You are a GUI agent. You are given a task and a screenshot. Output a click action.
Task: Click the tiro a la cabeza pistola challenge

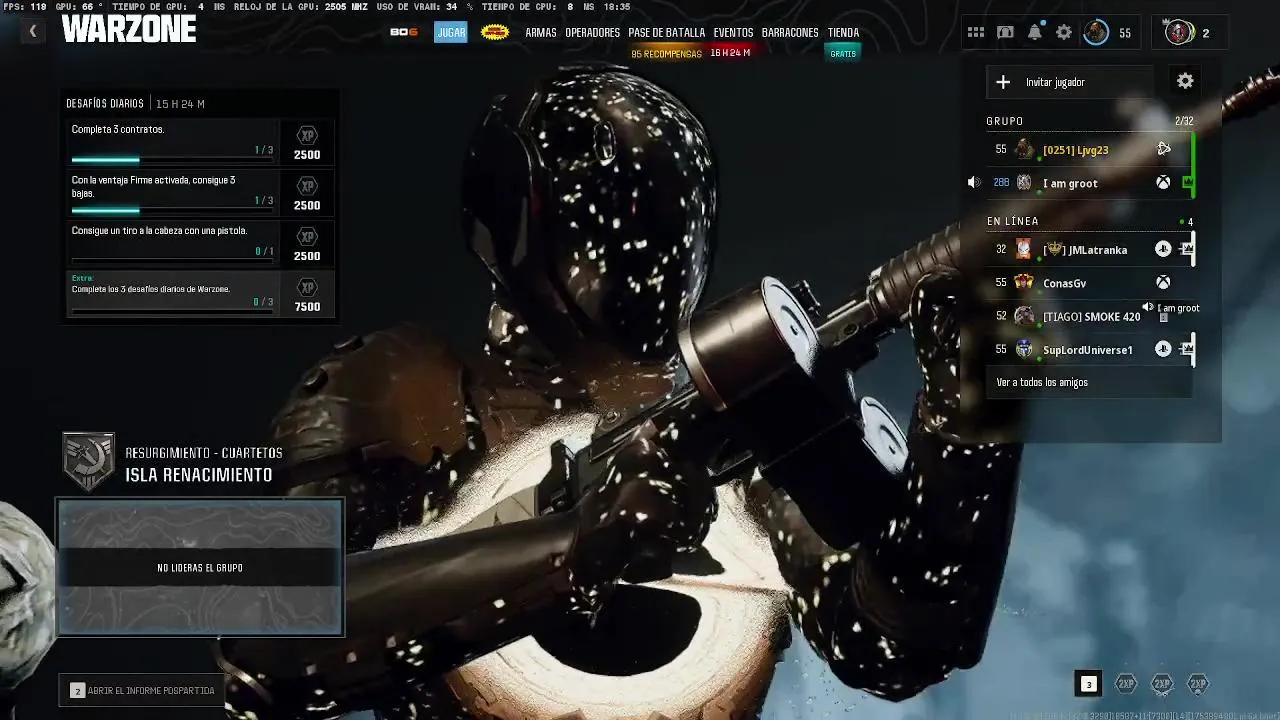coord(201,243)
